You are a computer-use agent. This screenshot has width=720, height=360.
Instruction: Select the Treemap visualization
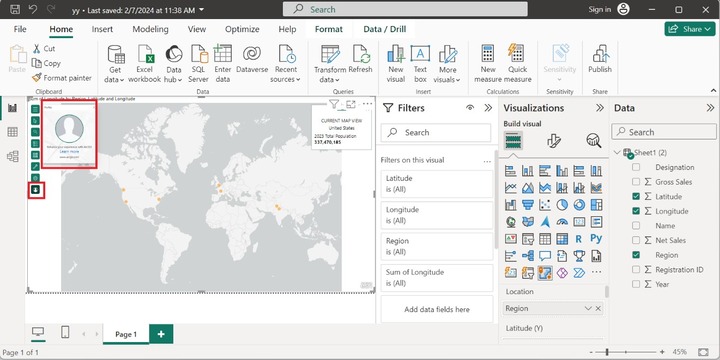click(596, 205)
